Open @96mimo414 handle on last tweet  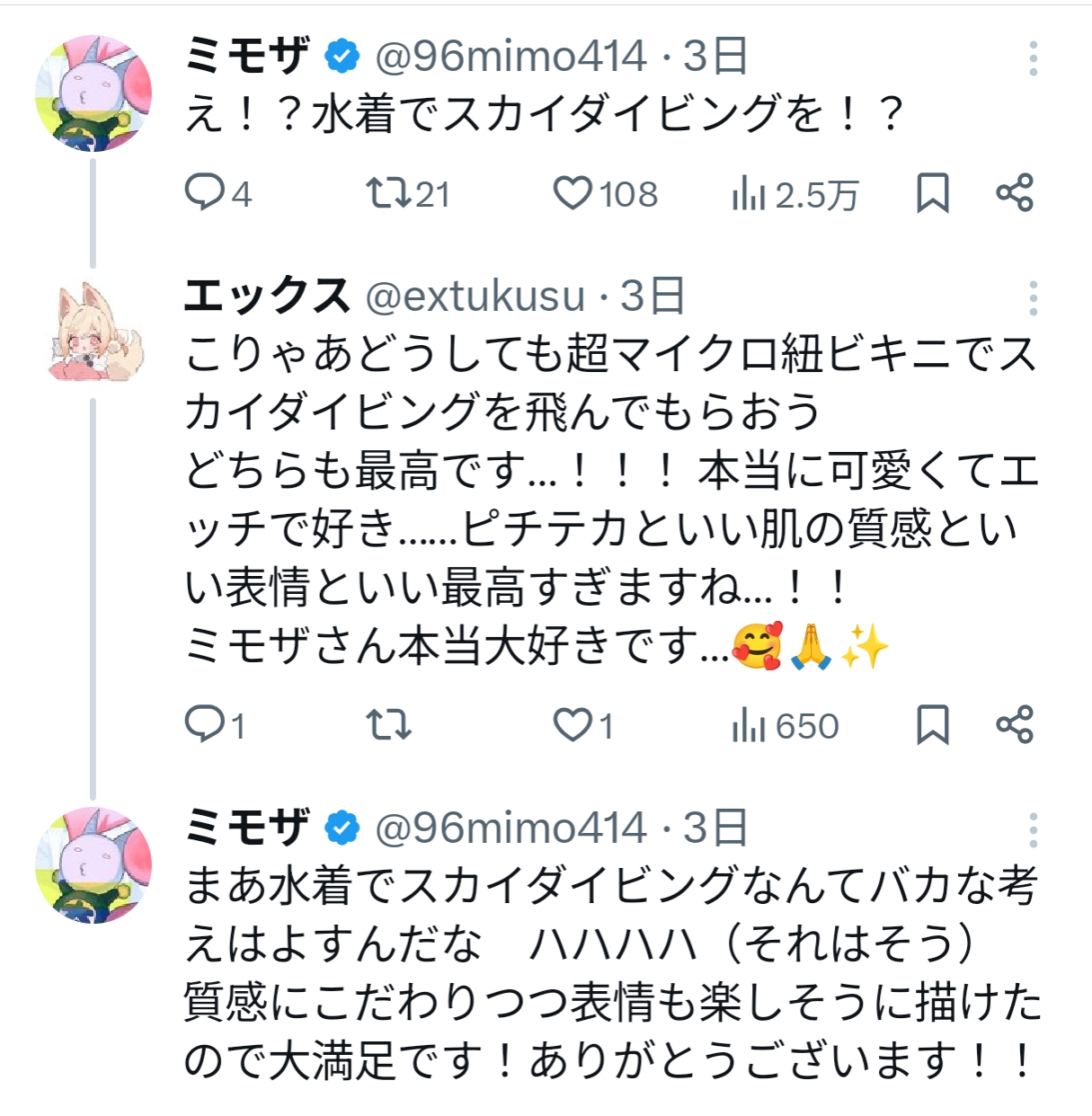click(x=510, y=828)
